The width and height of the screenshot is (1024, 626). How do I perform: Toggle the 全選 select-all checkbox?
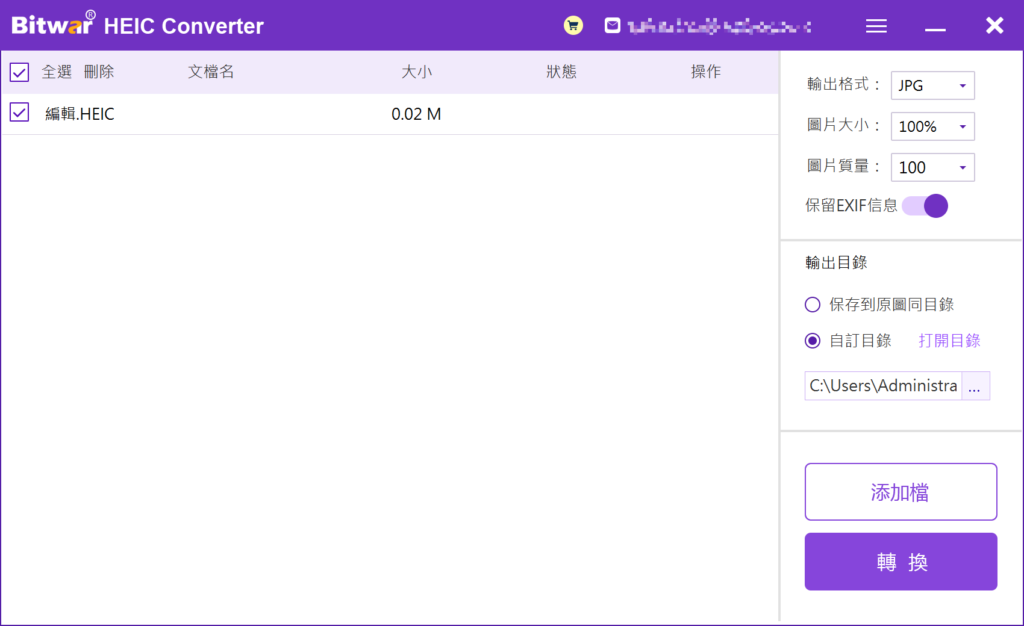(x=20, y=72)
